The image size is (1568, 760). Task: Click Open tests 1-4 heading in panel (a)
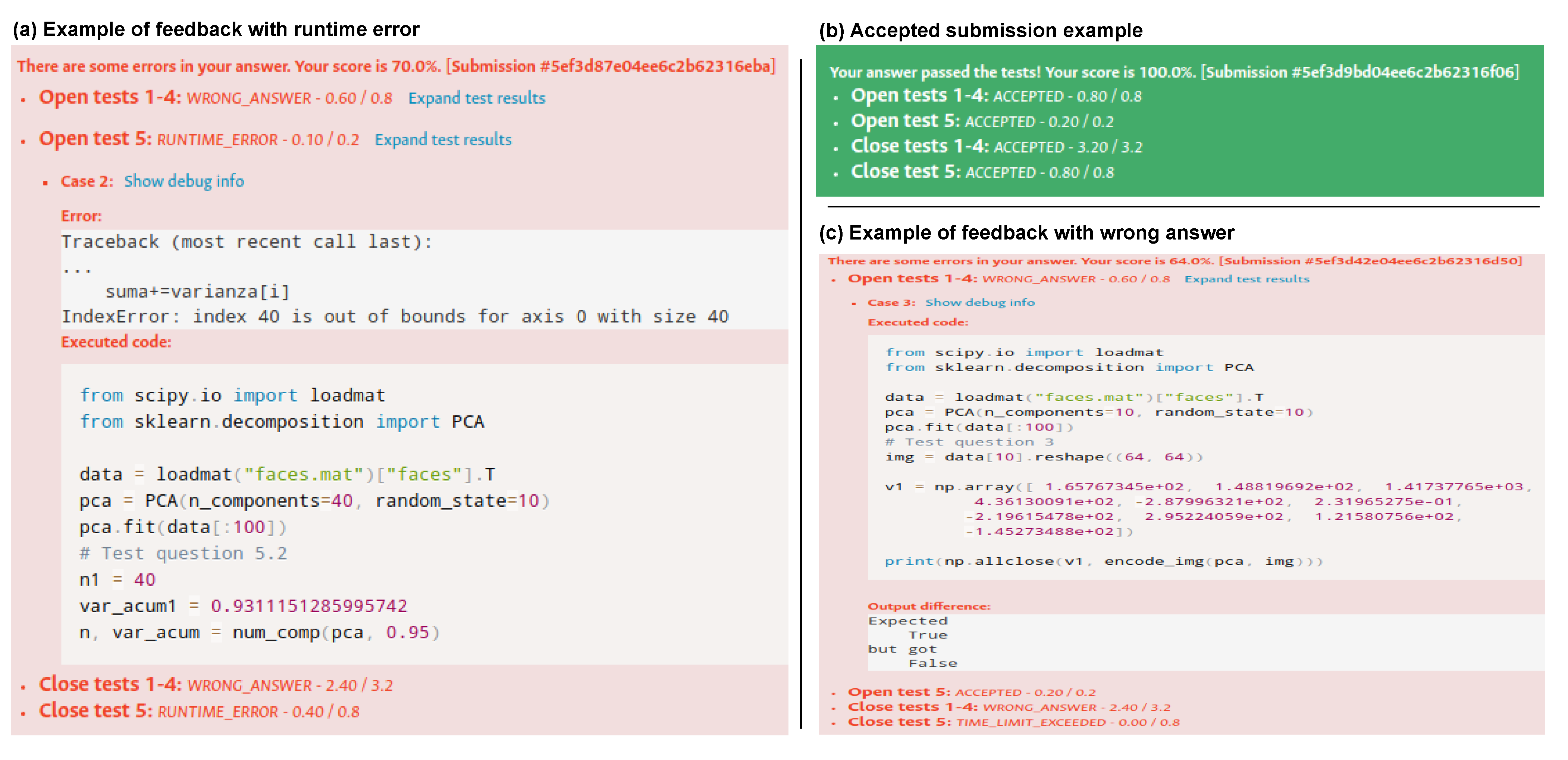point(110,97)
